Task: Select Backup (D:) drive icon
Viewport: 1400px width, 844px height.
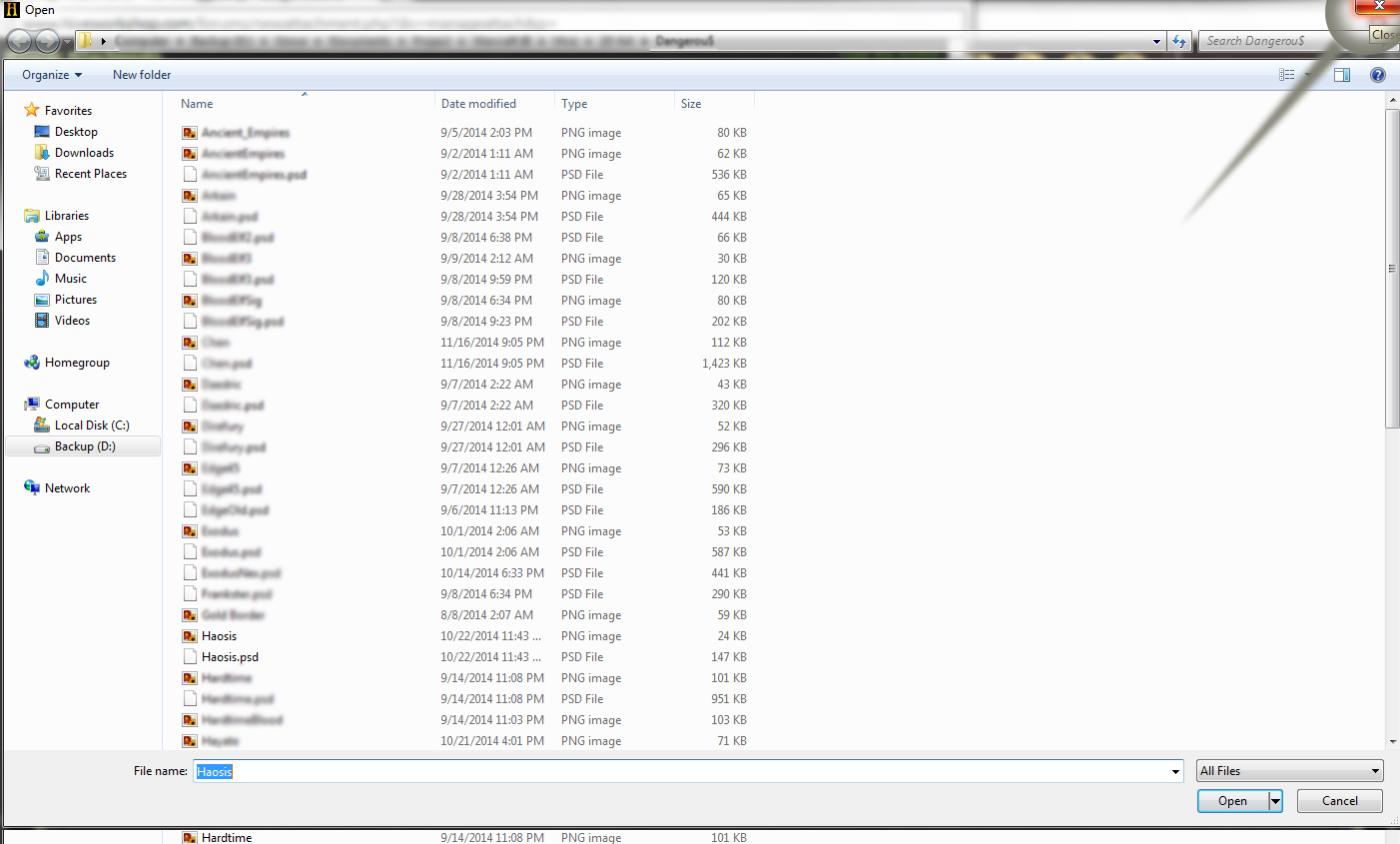Action: tap(42, 447)
